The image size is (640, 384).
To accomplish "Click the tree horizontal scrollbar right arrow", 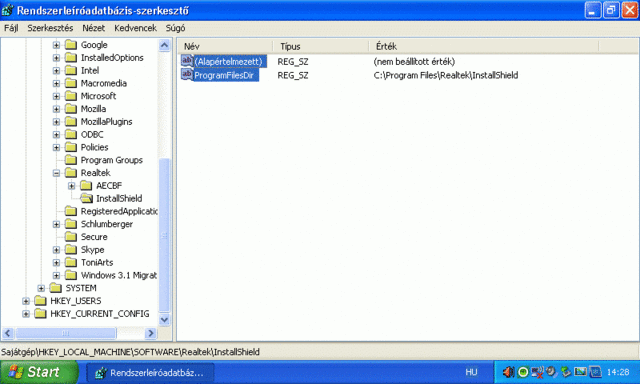I will [x=151, y=333].
